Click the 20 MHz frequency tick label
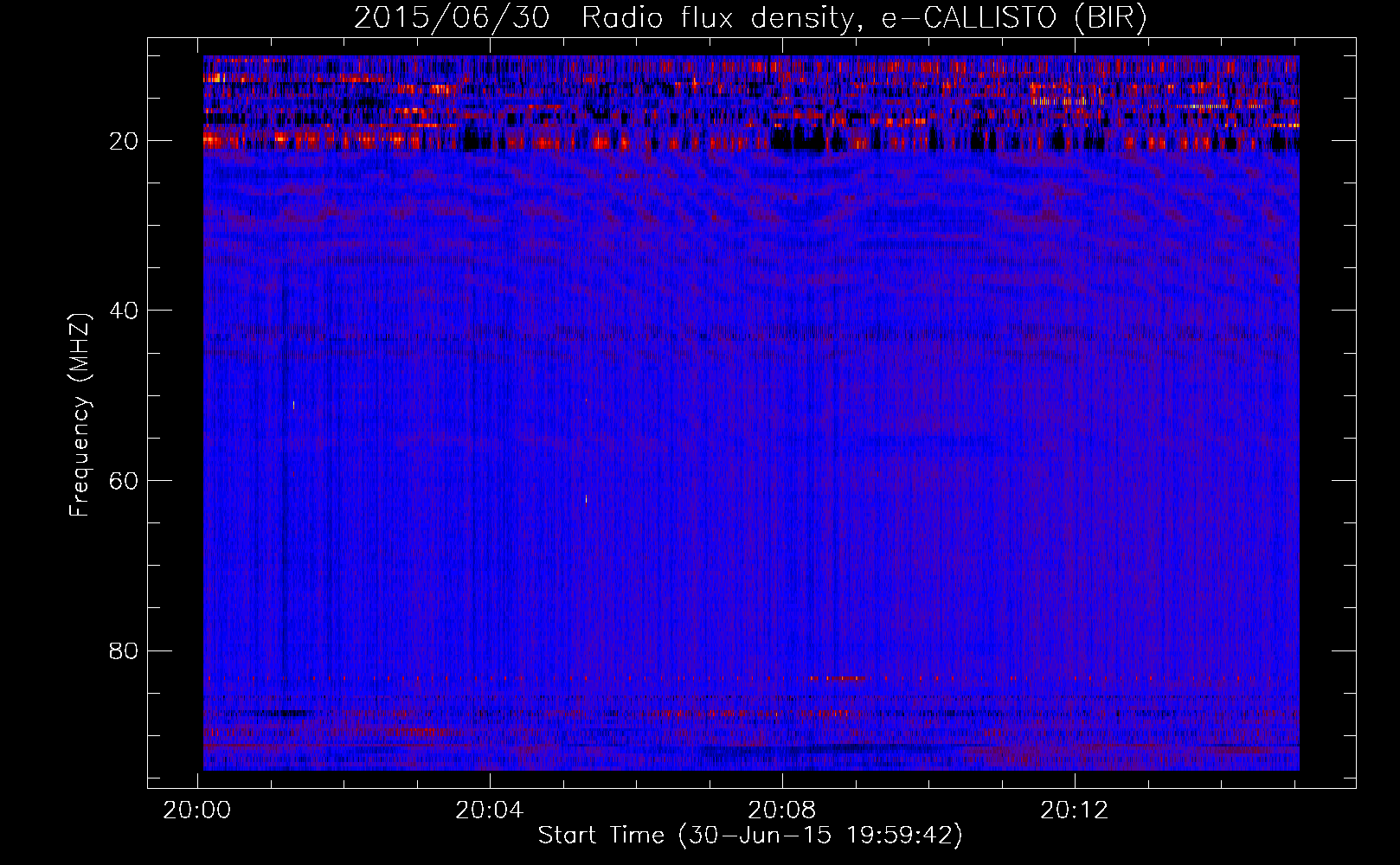 click(124, 141)
